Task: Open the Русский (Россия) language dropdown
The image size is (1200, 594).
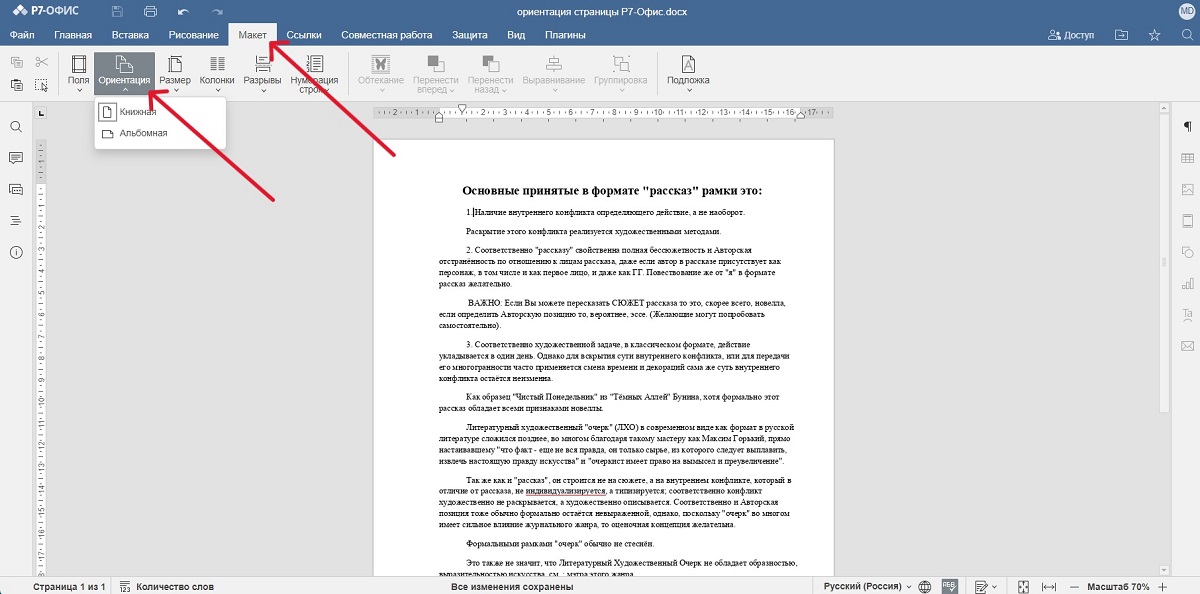Action: 868,586
